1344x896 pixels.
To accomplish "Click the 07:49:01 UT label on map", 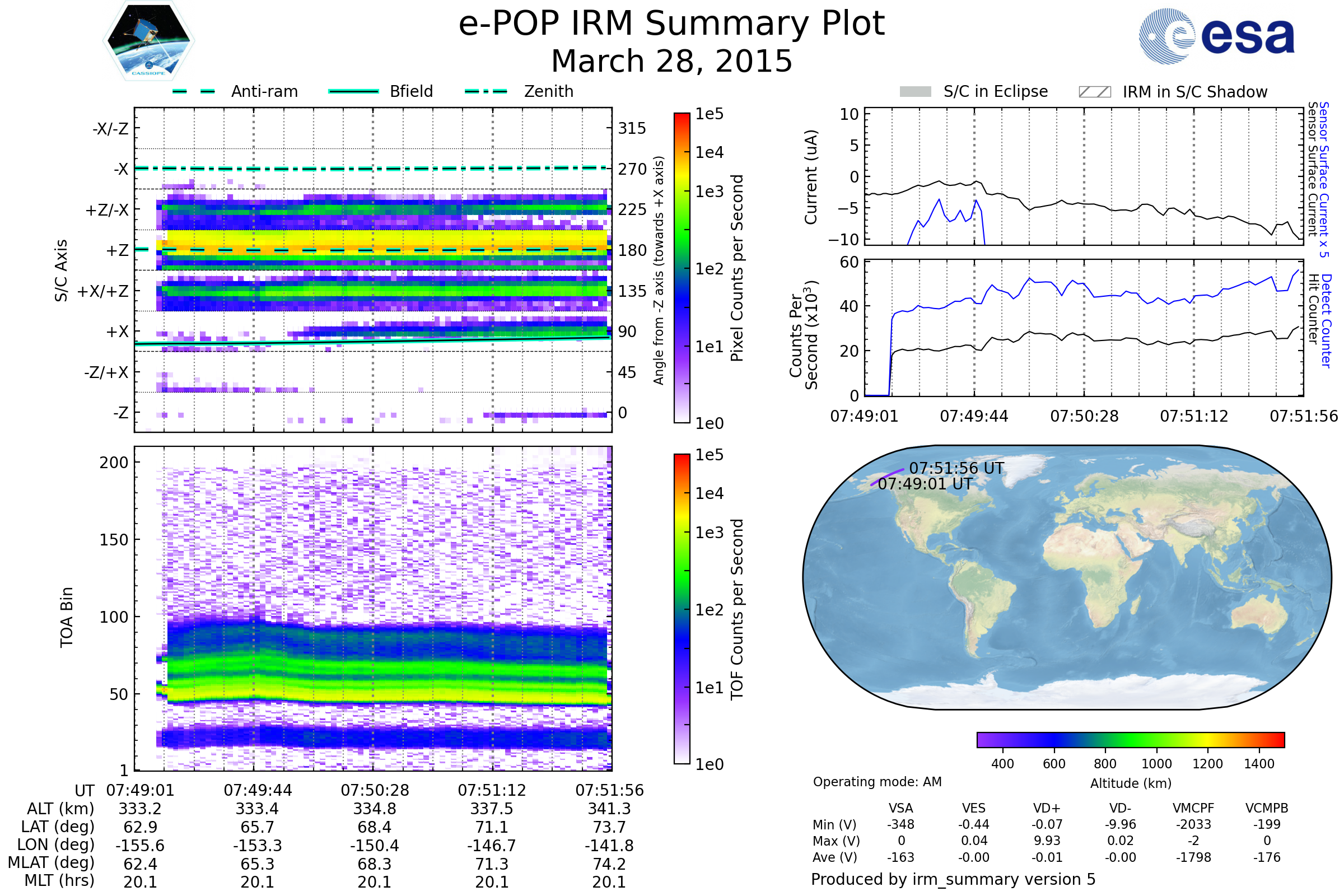I will (925, 484).
